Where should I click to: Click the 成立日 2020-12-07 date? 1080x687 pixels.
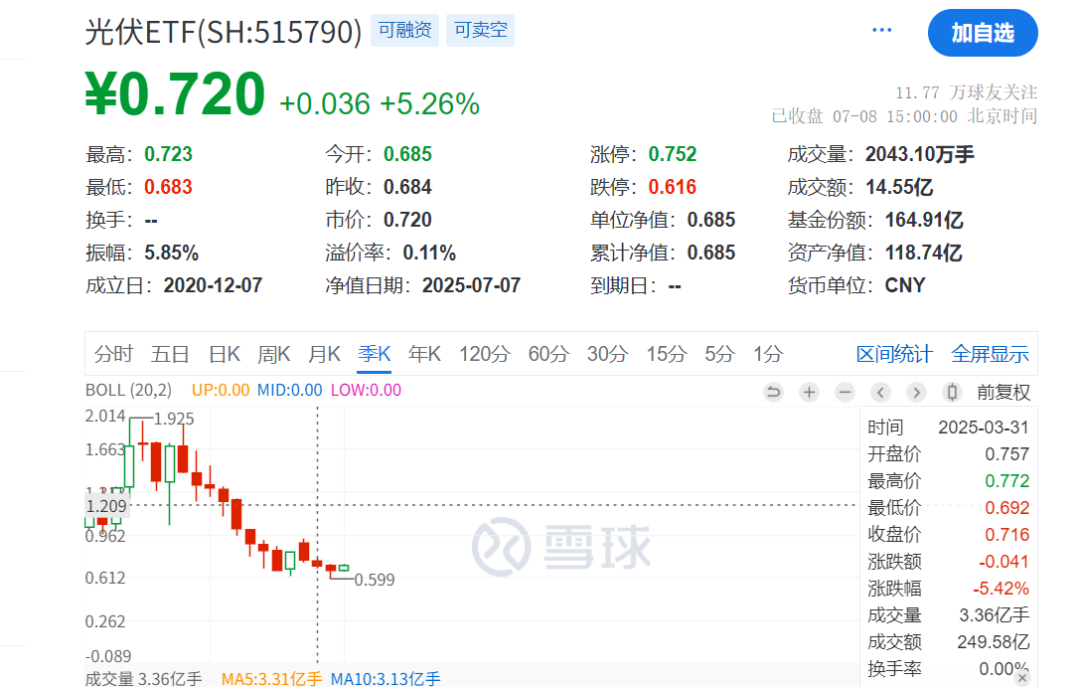[x=213, y=285]
